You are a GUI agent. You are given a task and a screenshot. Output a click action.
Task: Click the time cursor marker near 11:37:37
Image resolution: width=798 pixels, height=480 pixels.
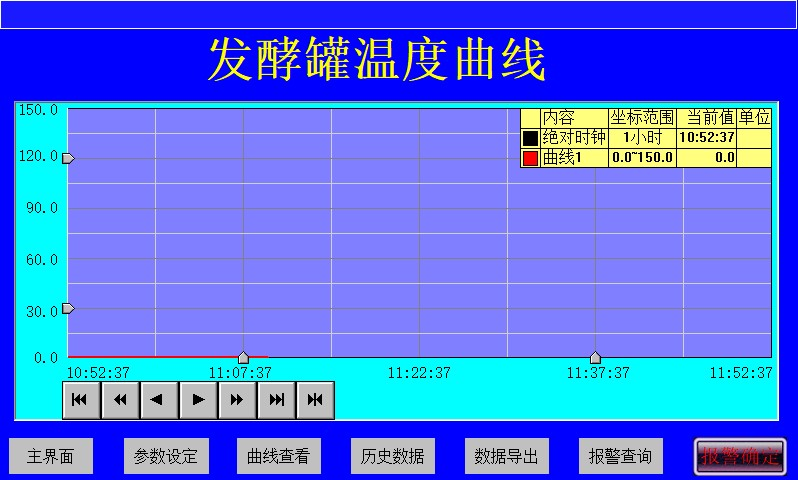[x=595, y=357]
